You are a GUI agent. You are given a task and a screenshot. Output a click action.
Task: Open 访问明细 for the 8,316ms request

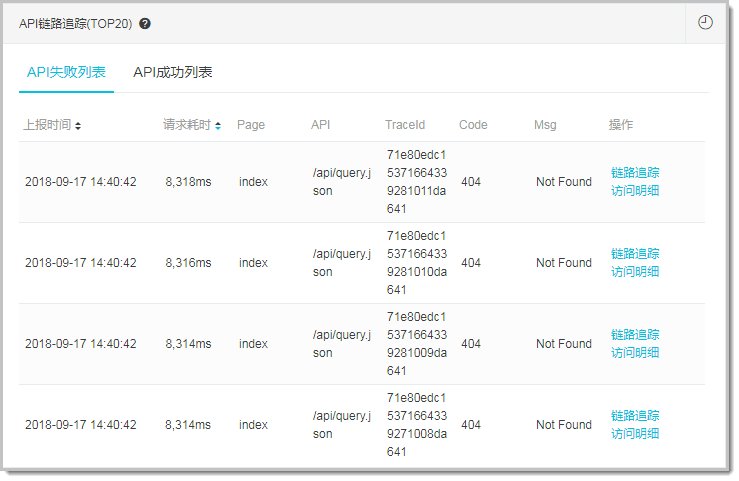(635, 271)
